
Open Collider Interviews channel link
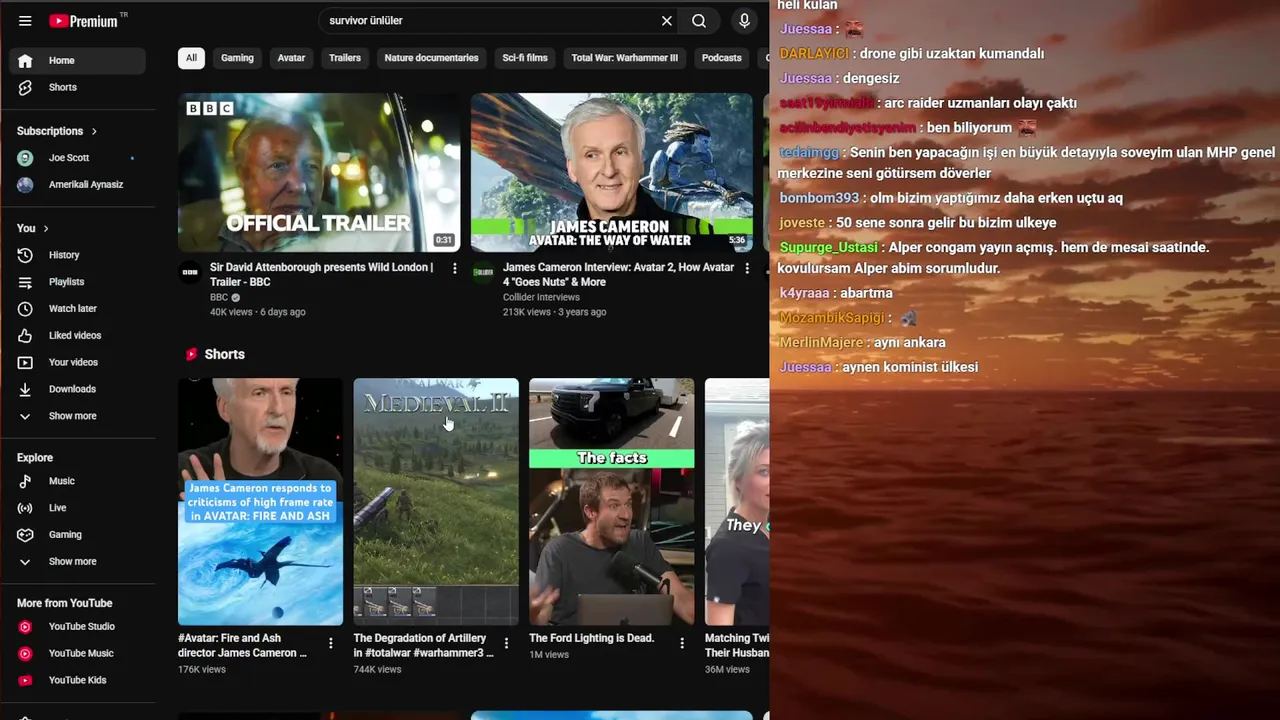(541, 297)
